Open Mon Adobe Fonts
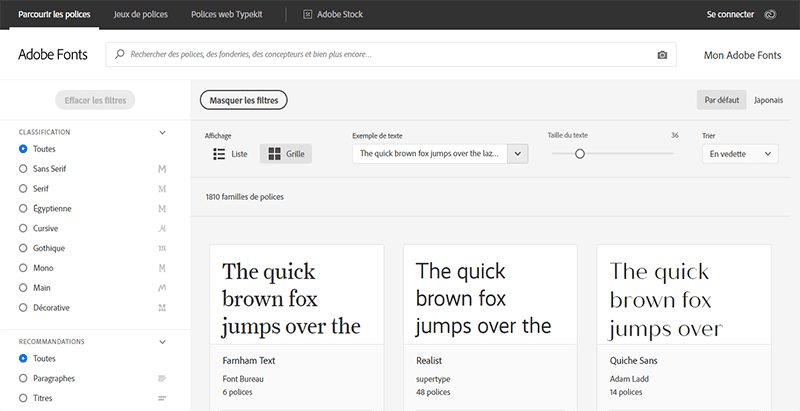800x411 pixels. point(742,55)
